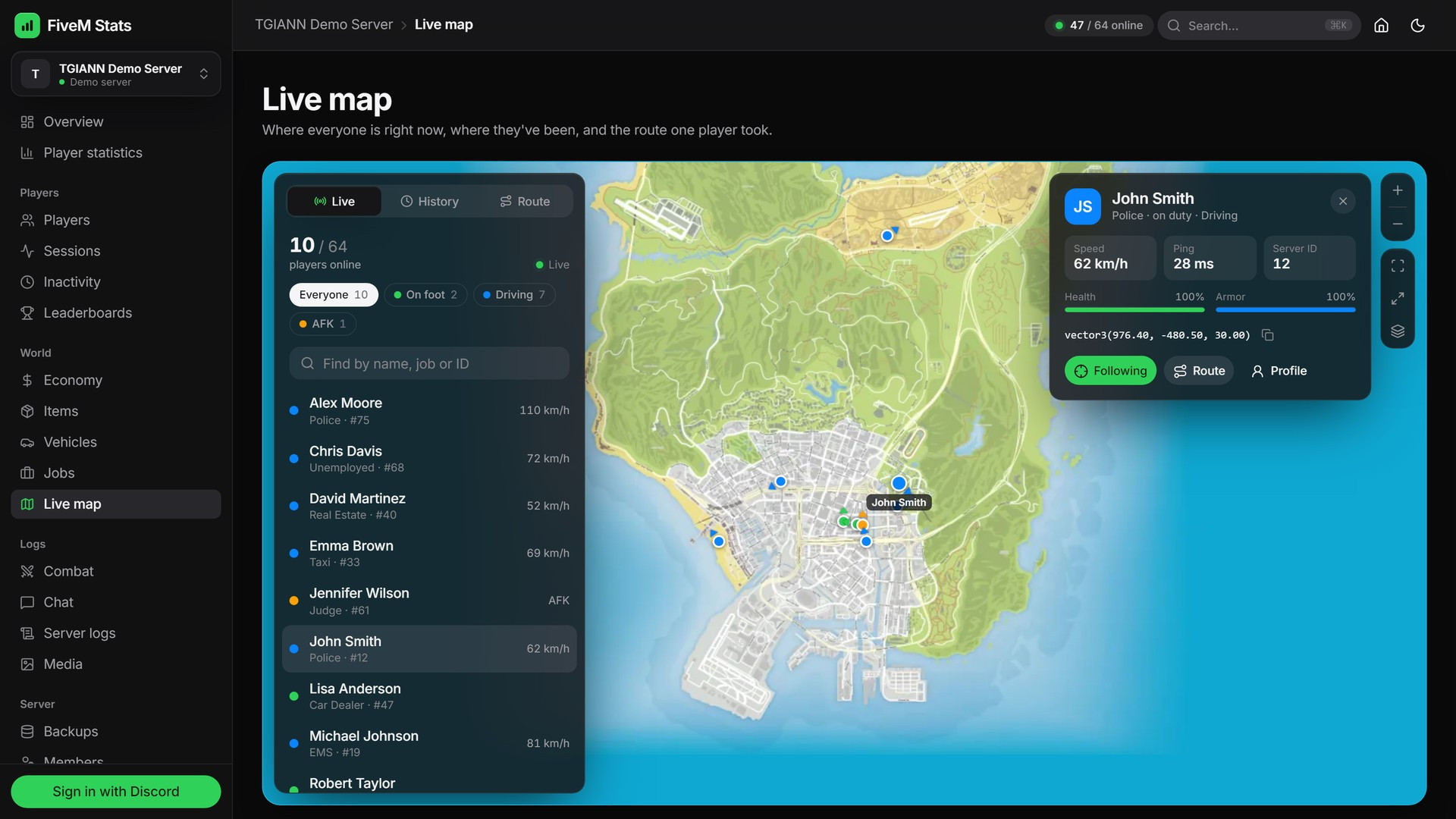
Task: Filter players by AFK
Action: pyautogui.click(x=322, y=324)
